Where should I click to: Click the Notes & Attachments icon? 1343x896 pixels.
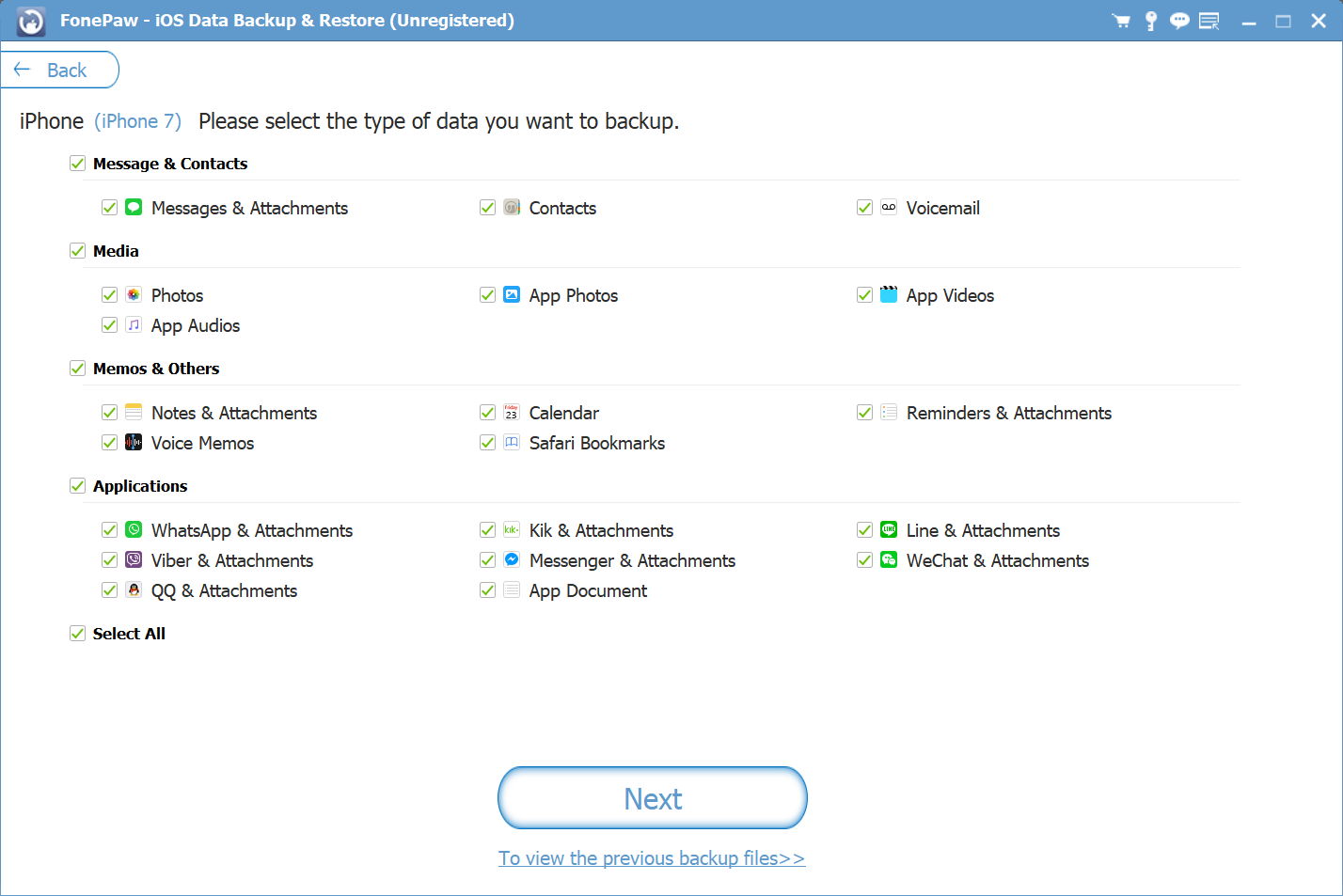tap(134, 412)
